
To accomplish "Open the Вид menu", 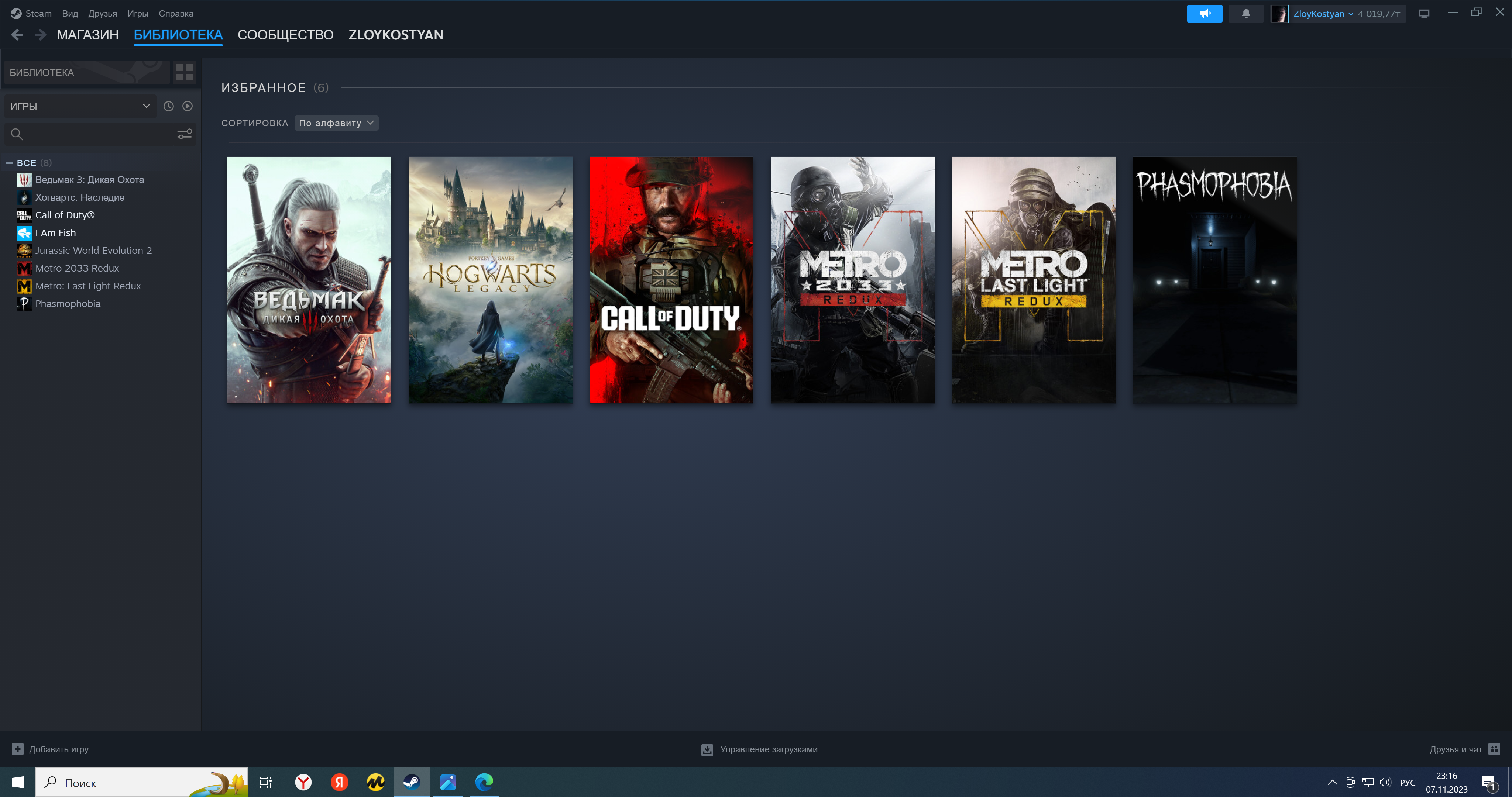I will click(x=70, y=14).
